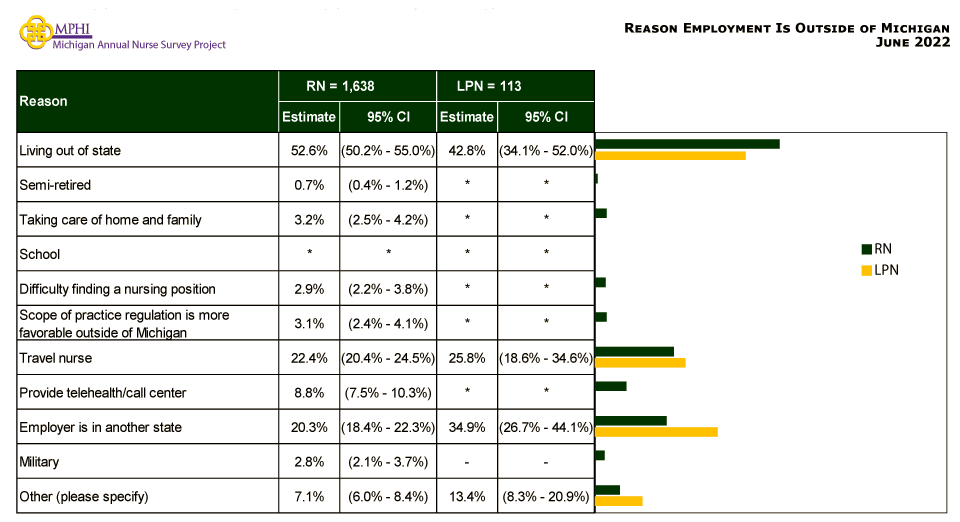The width and height of the screenshot is (960, 522).
Task: Click the (18.4% - 22.3%) cell
Action: pos(388,427)
